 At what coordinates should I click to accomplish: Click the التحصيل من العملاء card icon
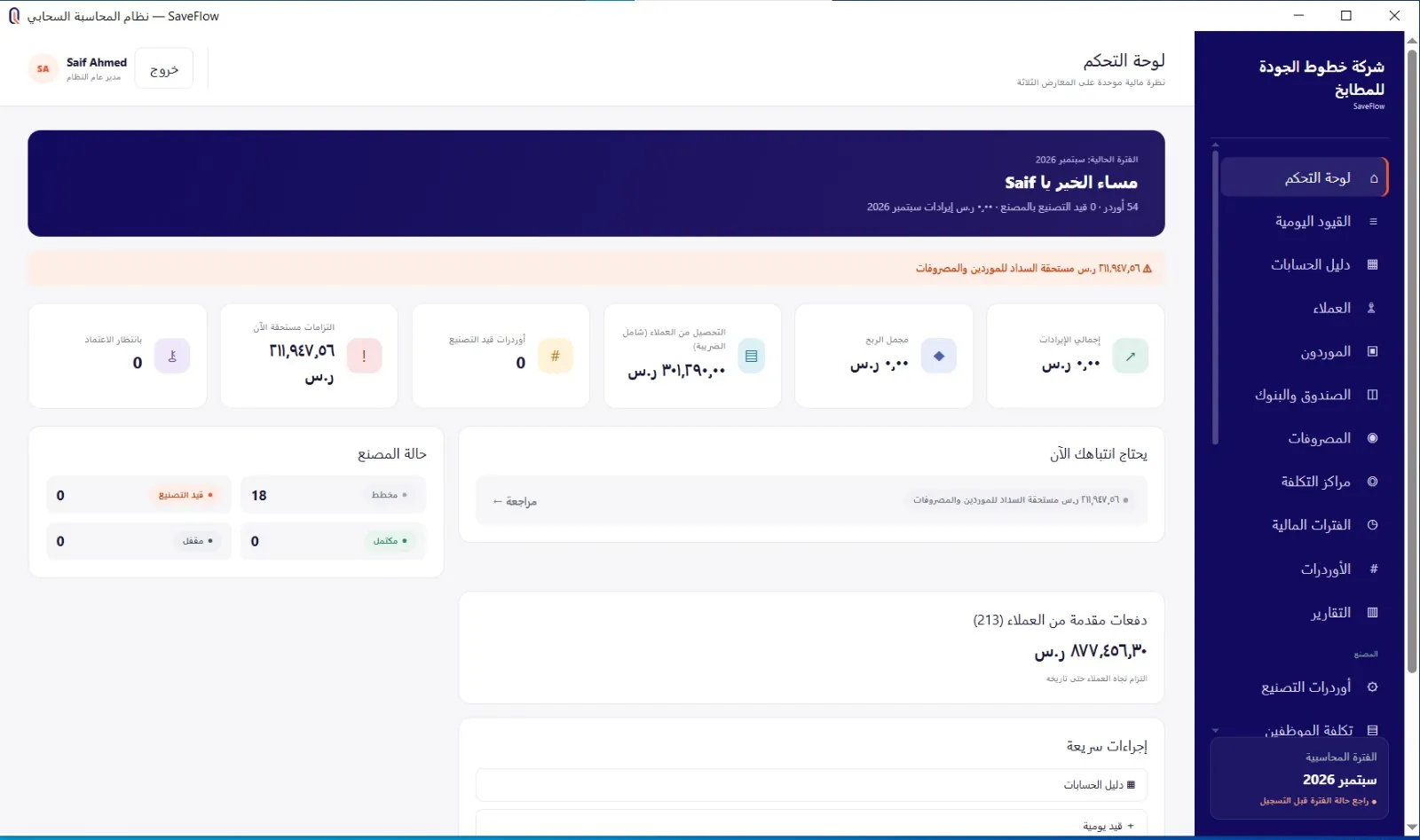point(752,356)
